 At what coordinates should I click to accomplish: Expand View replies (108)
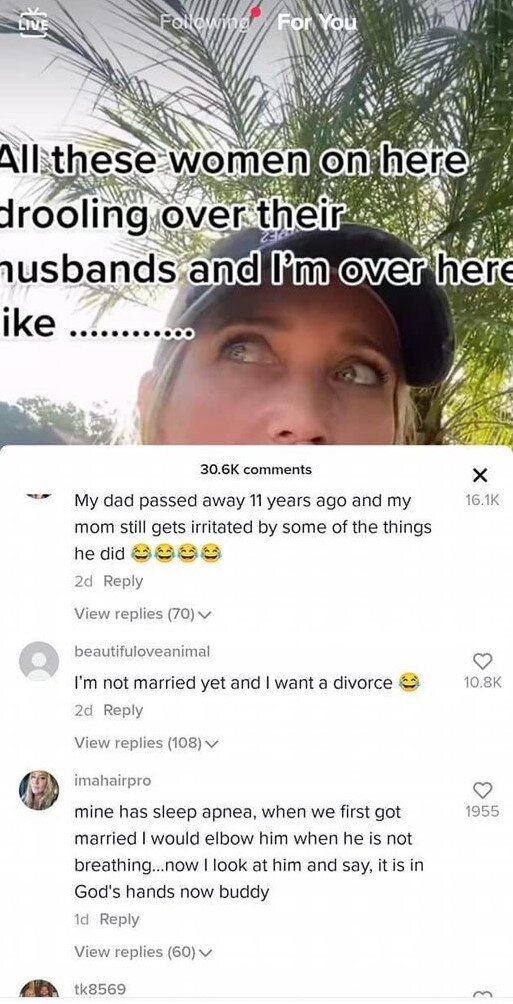[147, 743]
